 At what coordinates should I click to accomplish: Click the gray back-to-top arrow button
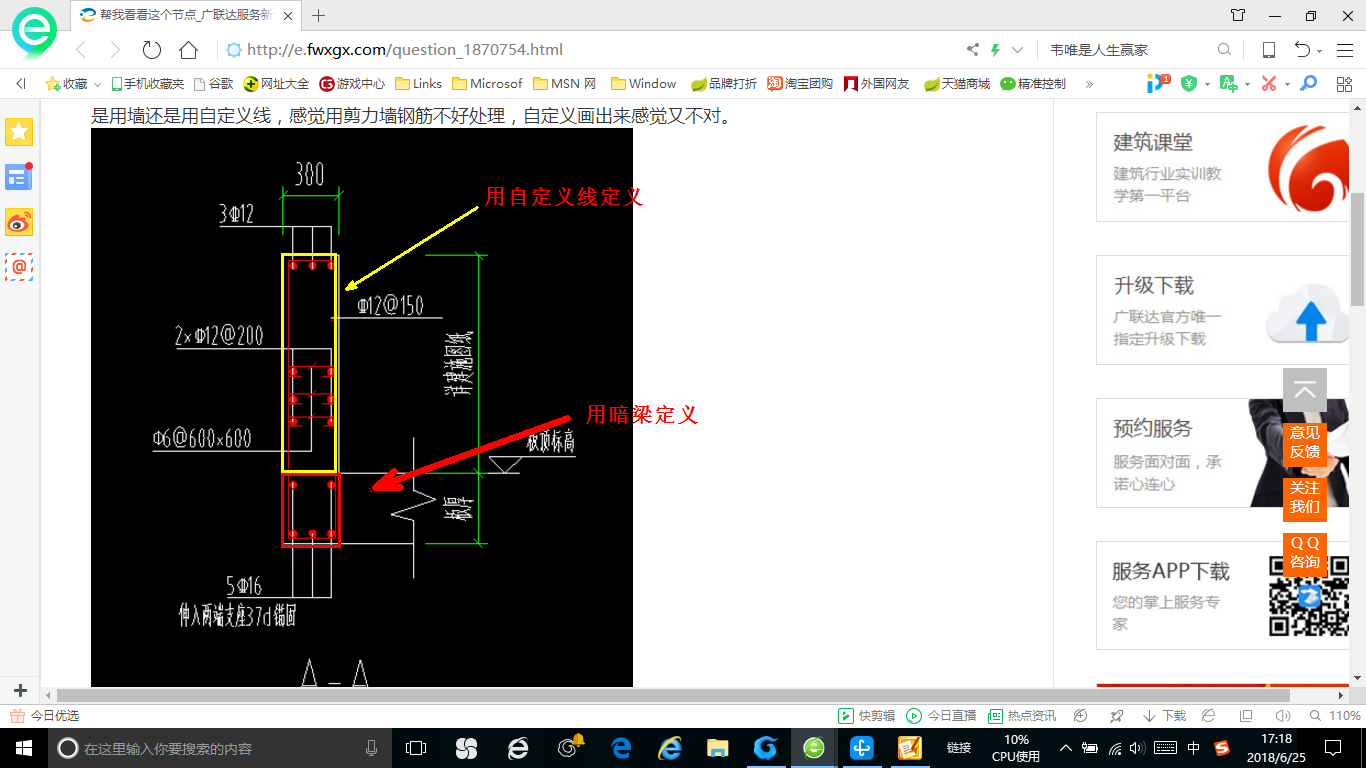(x=1305, y=390)
